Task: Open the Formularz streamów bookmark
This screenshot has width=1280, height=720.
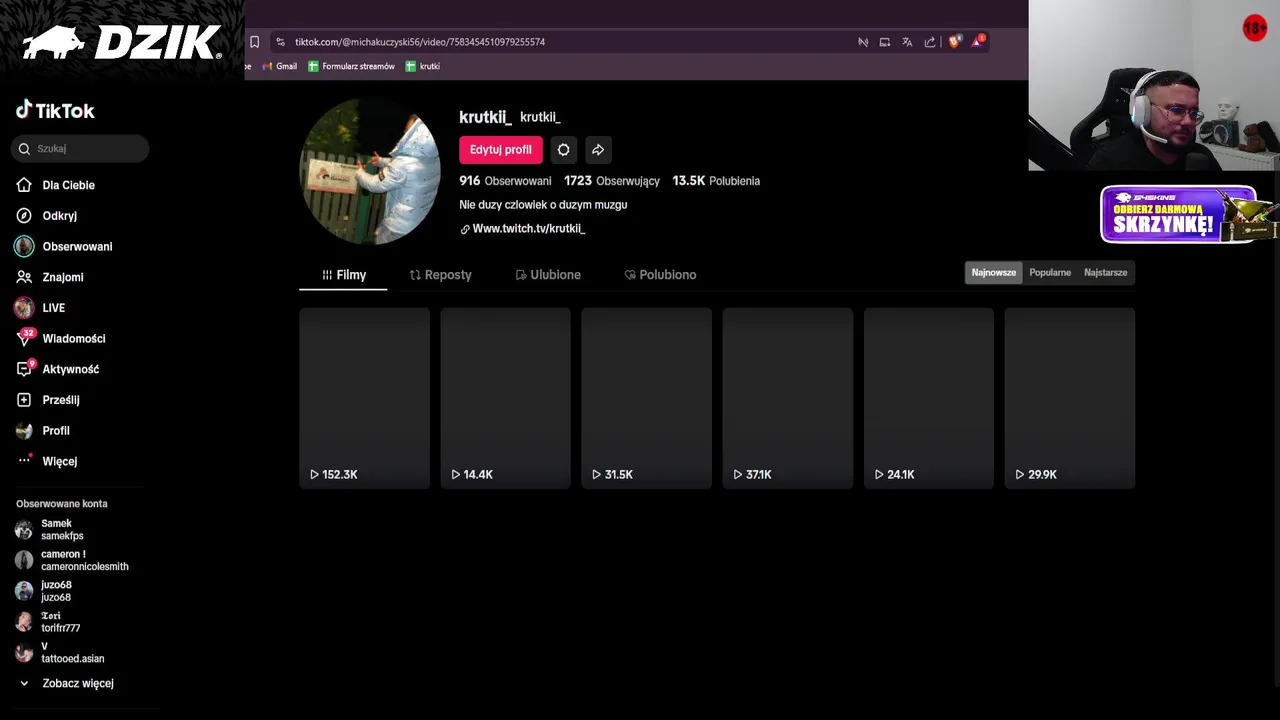Action: pos(351,66)
